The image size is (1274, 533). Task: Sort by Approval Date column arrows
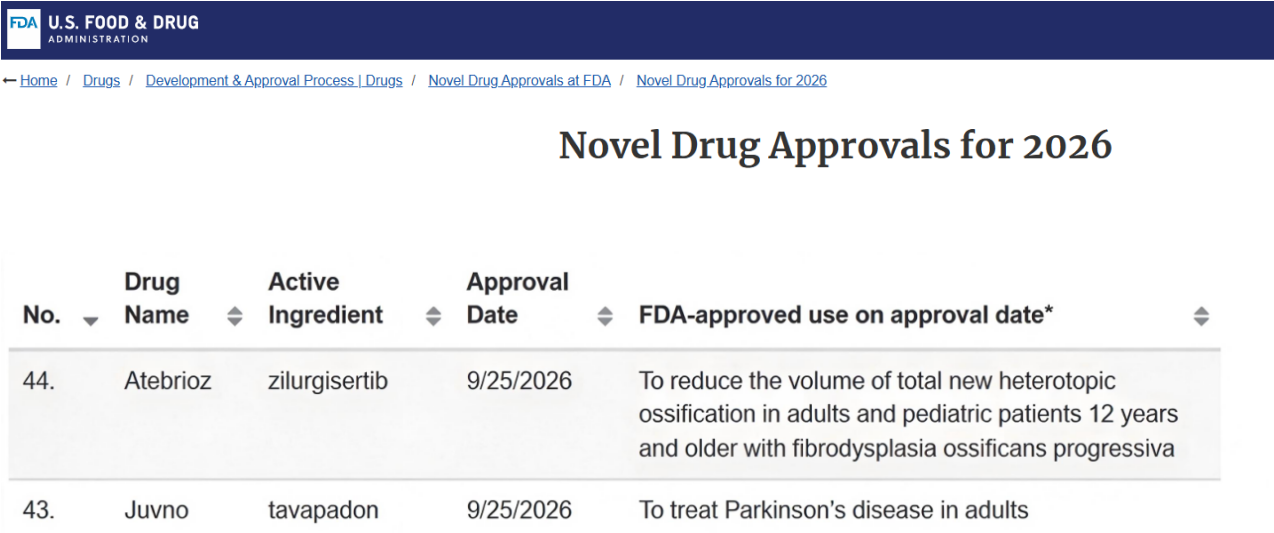click(x=605, y=316)
